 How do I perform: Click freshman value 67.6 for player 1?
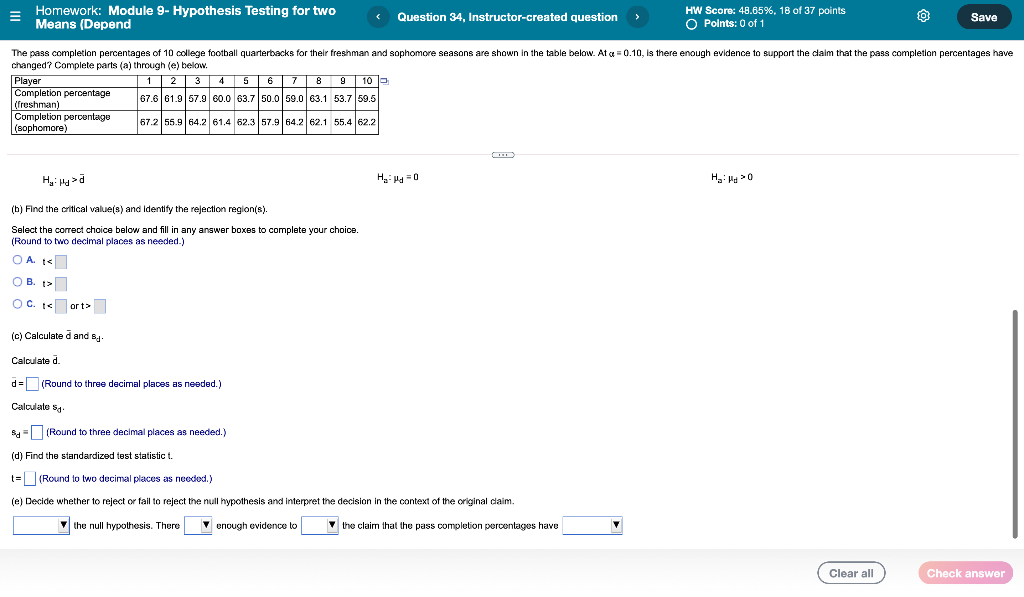point(149,99)
